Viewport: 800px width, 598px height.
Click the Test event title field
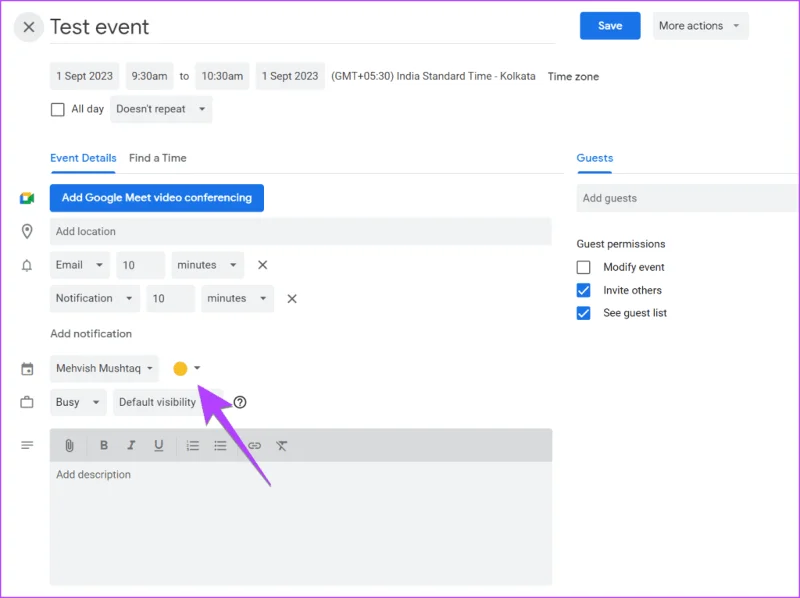pos(303,27)
